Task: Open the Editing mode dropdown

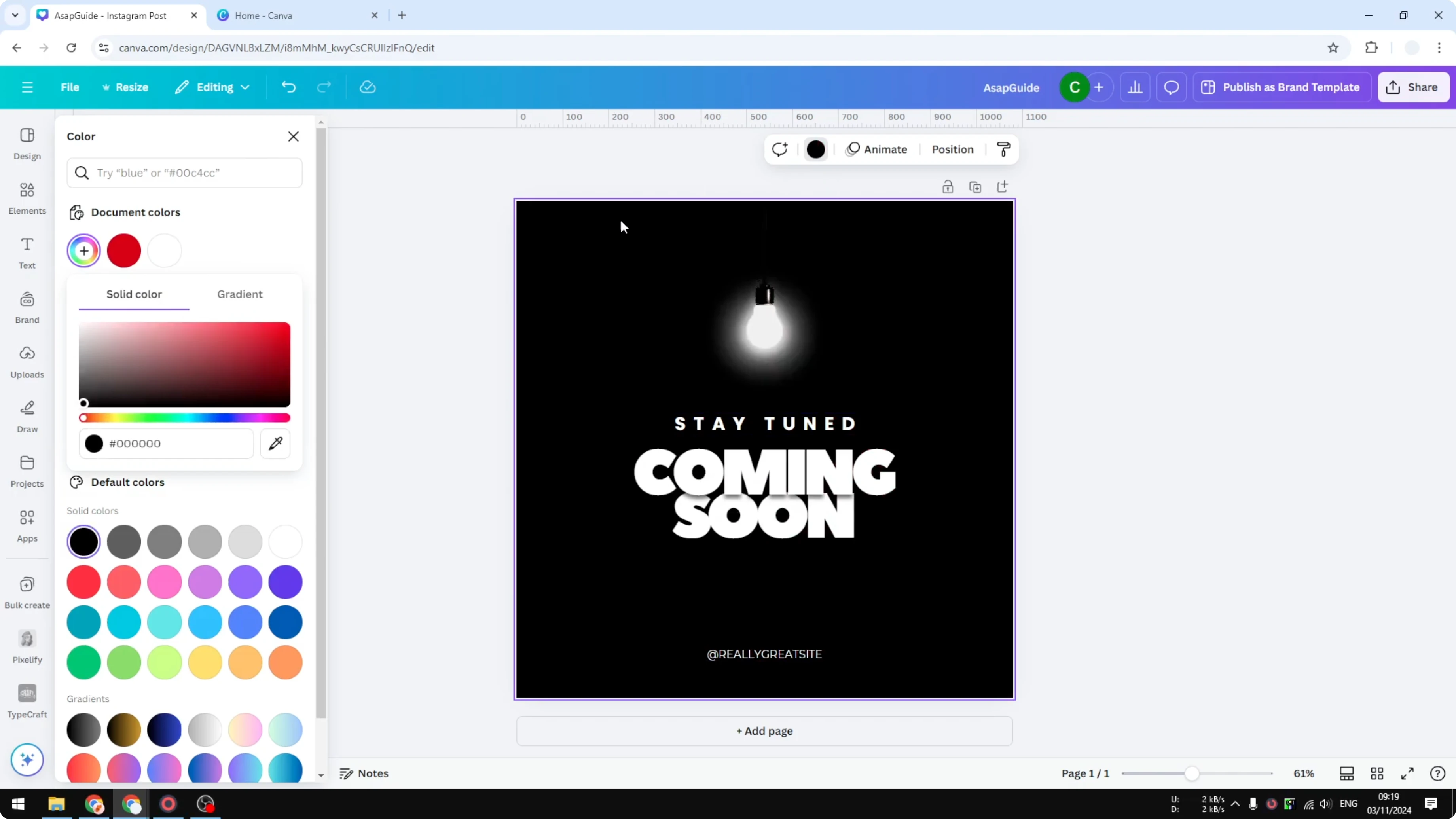Action: [x=212, y=87]
